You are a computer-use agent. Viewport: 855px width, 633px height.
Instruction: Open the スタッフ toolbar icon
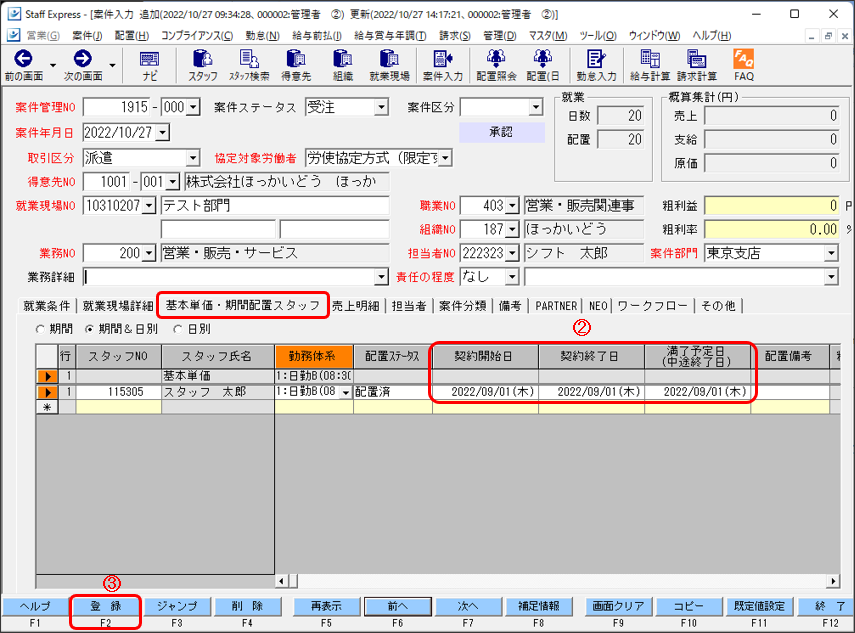(203, 65)
